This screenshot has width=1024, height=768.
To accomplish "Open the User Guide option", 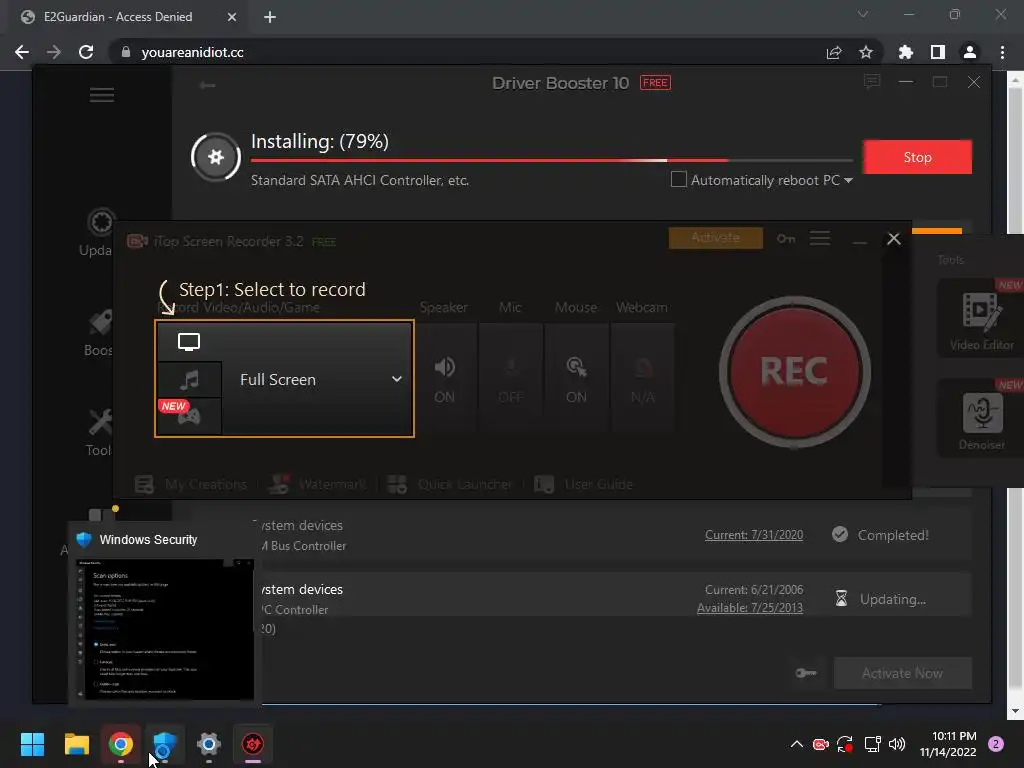I will [584, 484].
